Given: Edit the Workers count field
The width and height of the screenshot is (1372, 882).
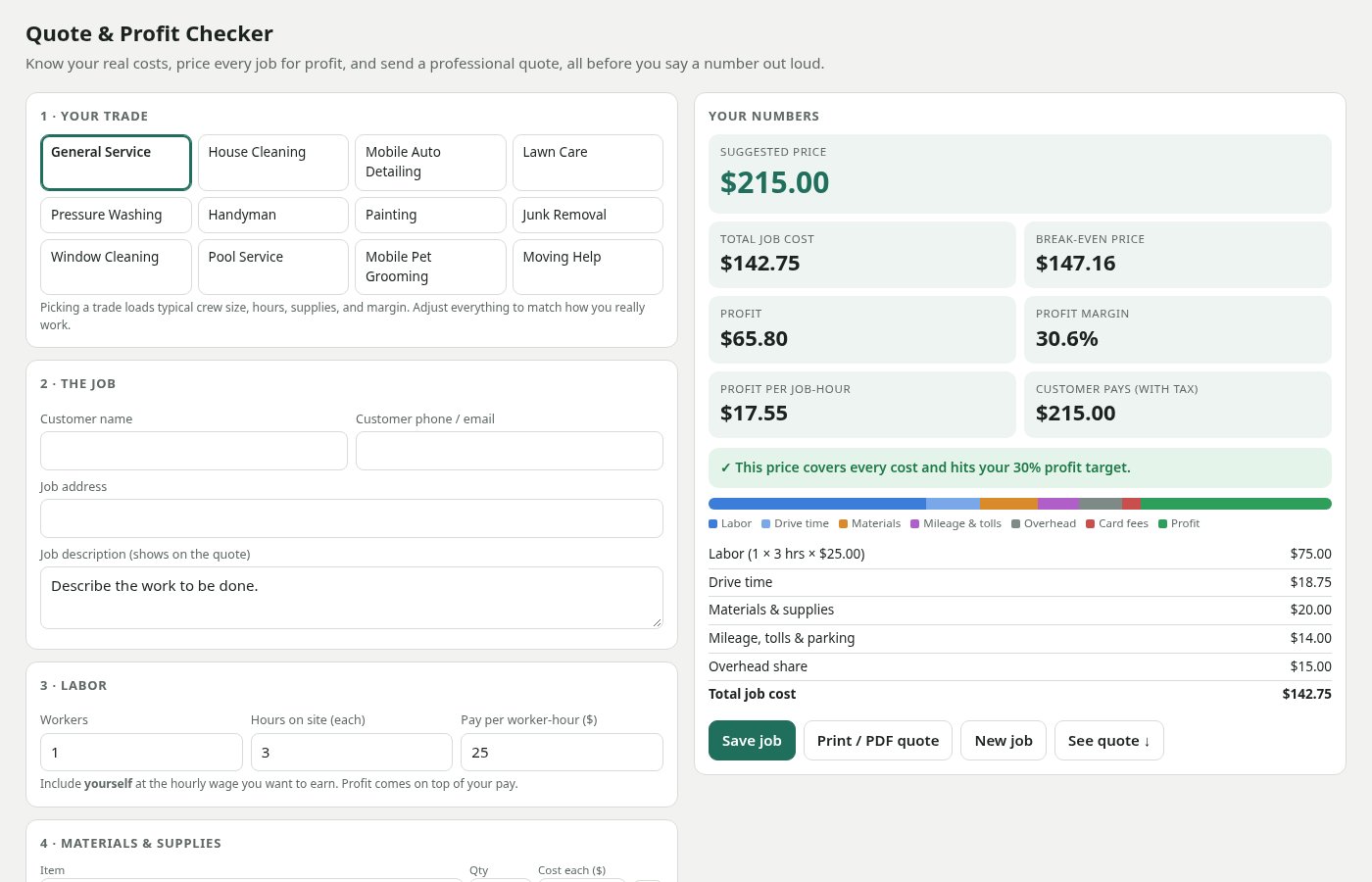Looking at the screenshot, I should pyautogui.click(x=141, y=753).
